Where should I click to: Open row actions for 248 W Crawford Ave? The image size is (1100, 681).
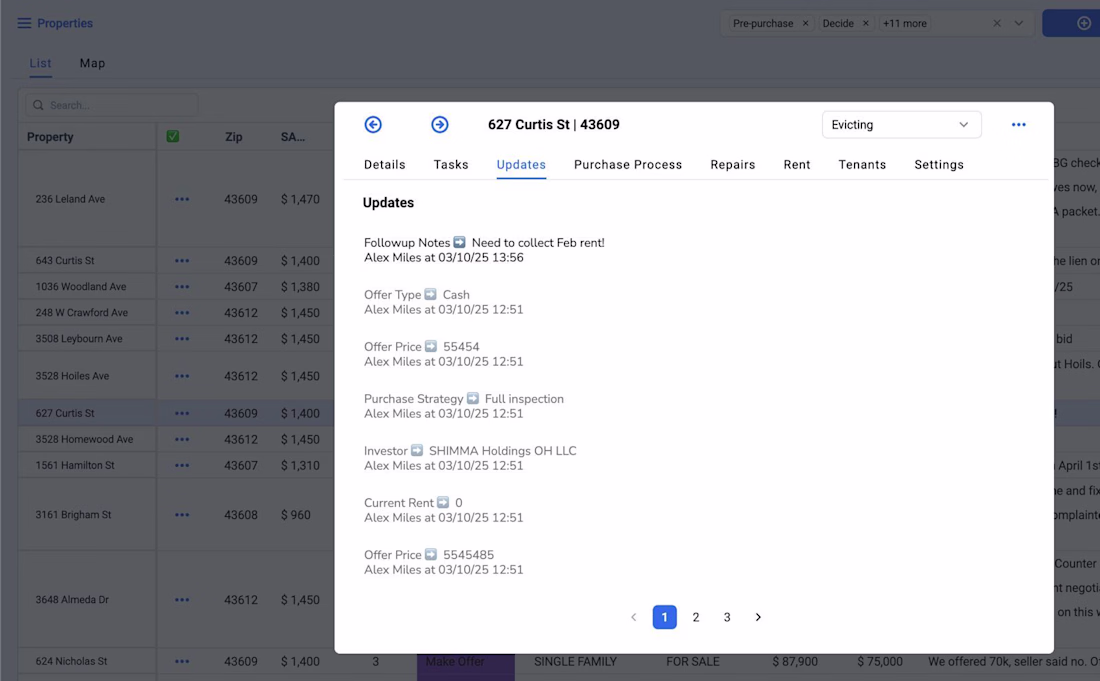click(182, 313)
